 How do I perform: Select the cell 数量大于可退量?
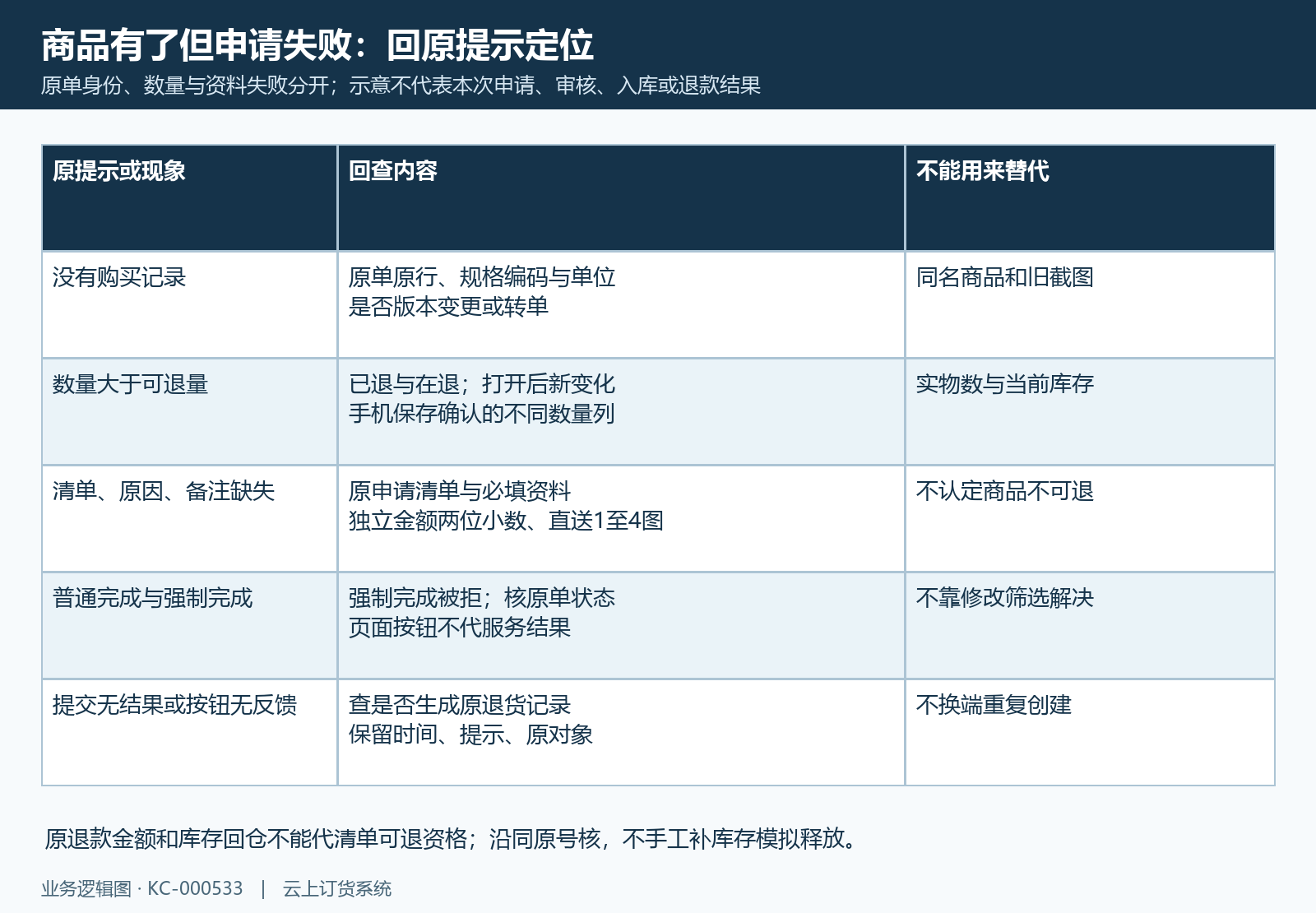(189, 412)
